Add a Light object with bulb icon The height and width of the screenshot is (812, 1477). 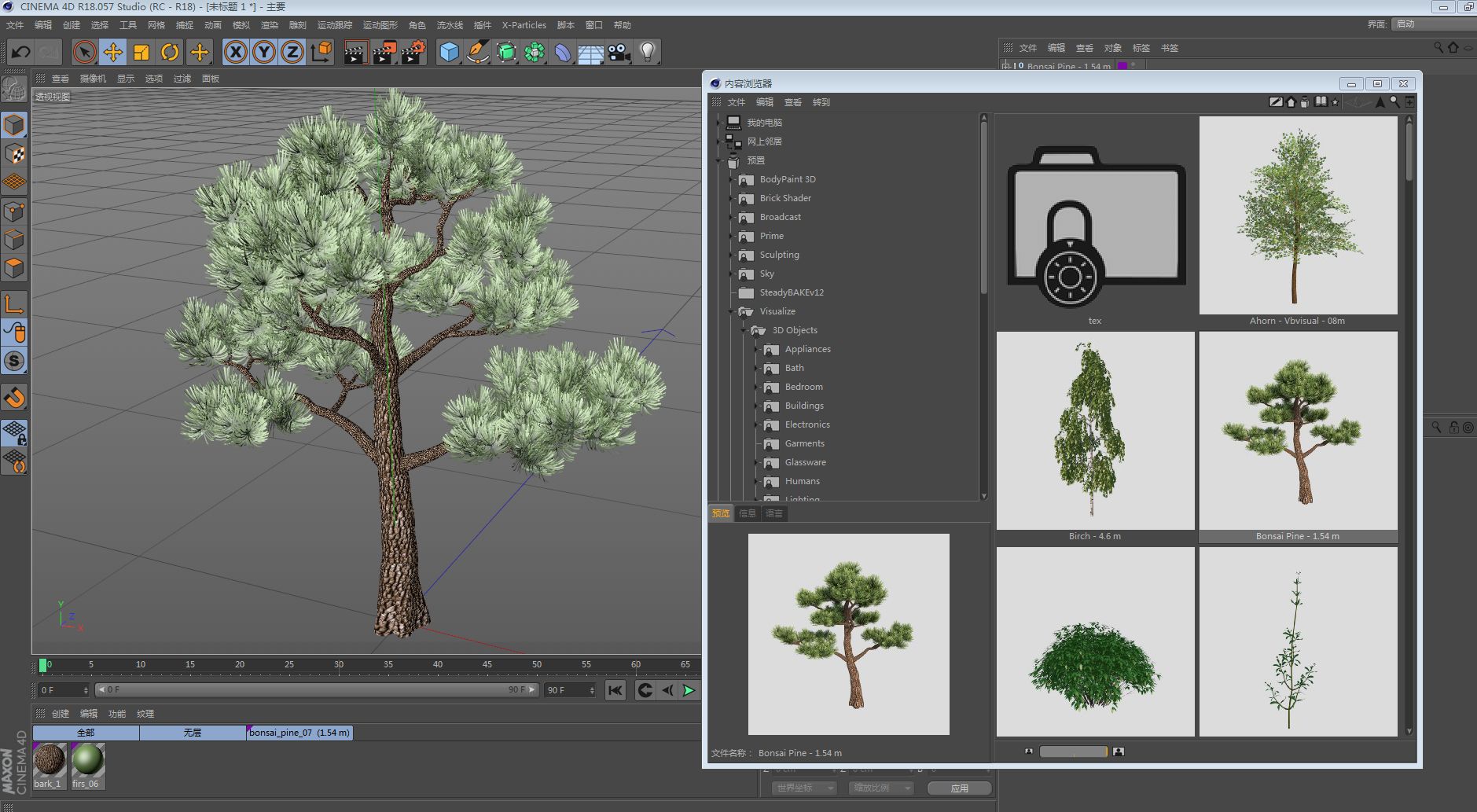point(647,53)
